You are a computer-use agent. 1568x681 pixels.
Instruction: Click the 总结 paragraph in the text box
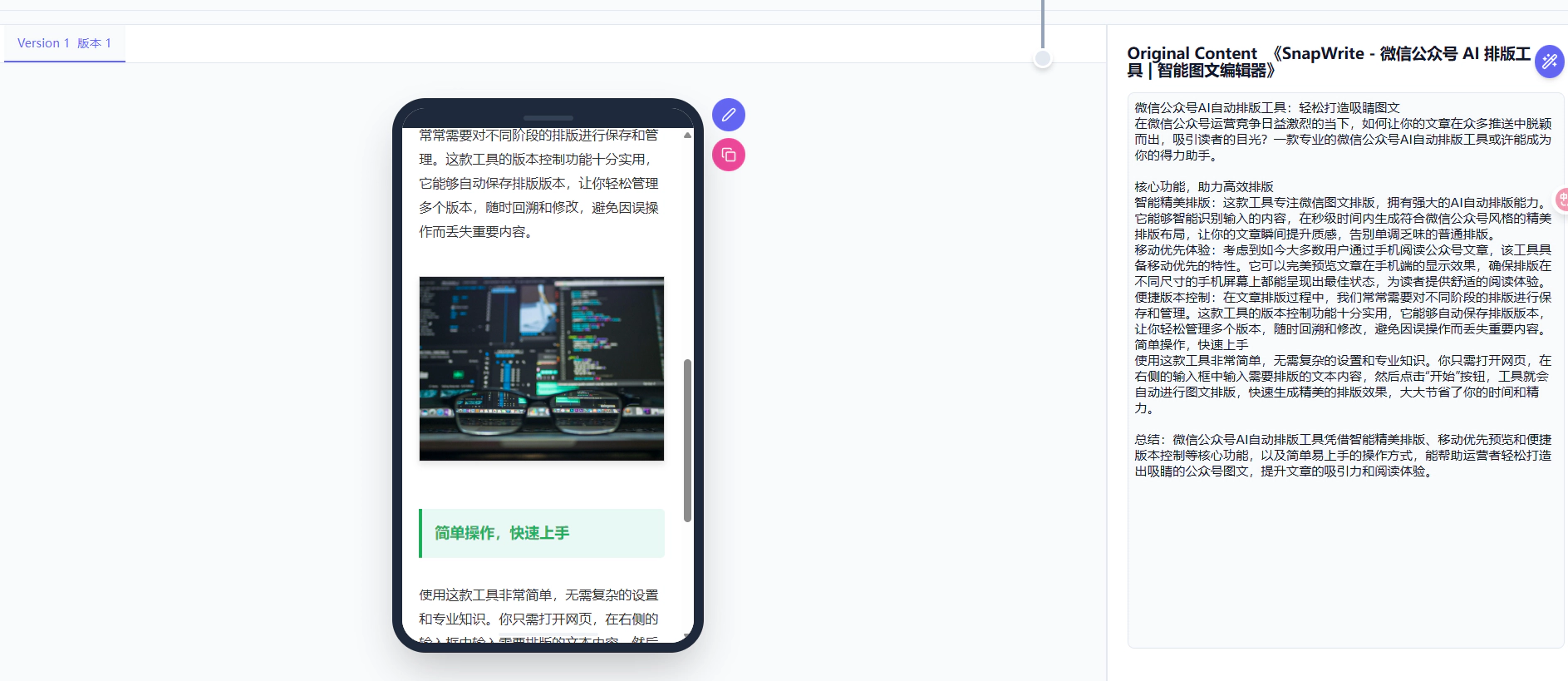tap(1342, 455)
